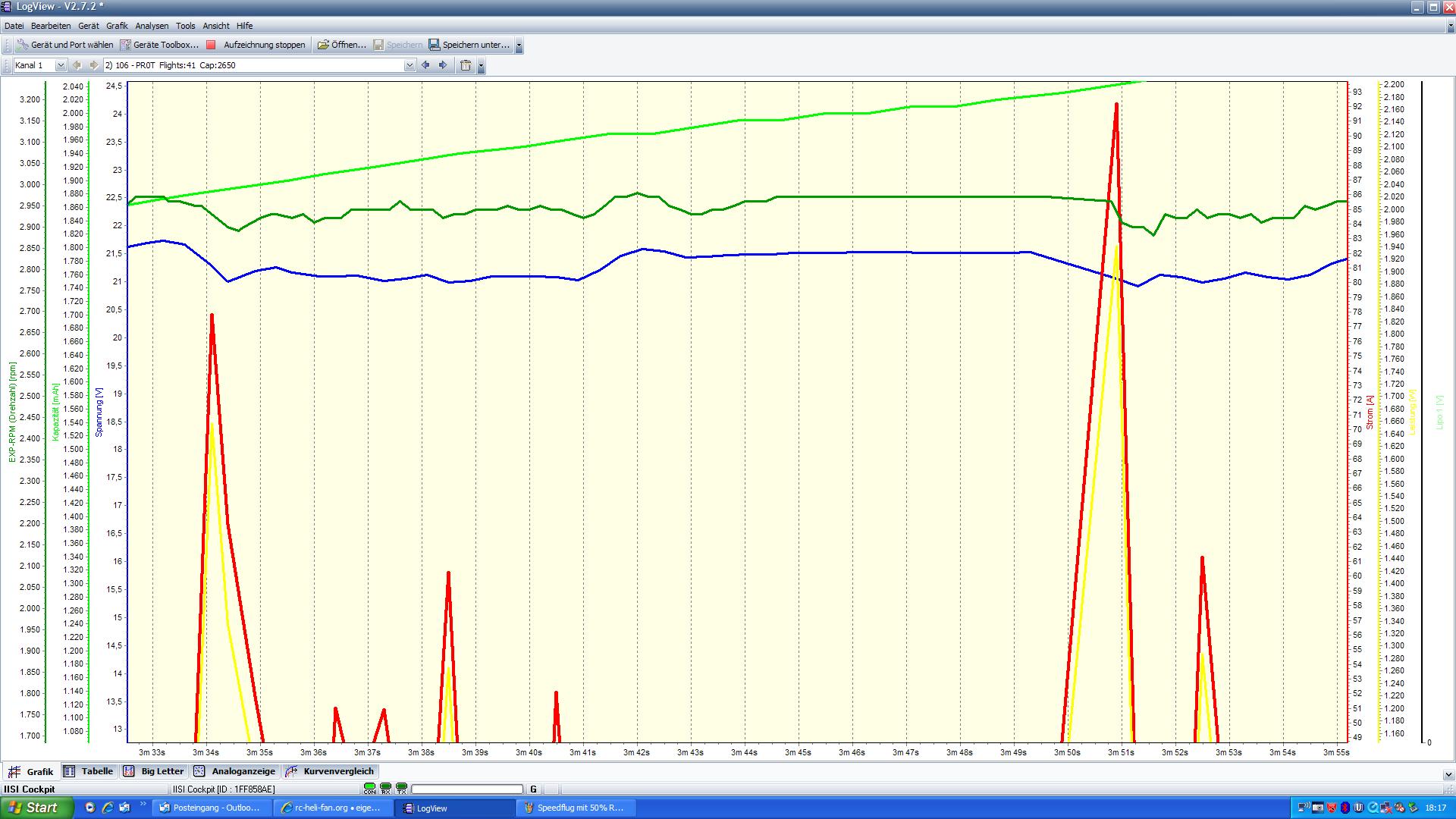Click the system tray clock 18:17
The width and height of the screenshot is (1456, 819).
coord(1436,808)
